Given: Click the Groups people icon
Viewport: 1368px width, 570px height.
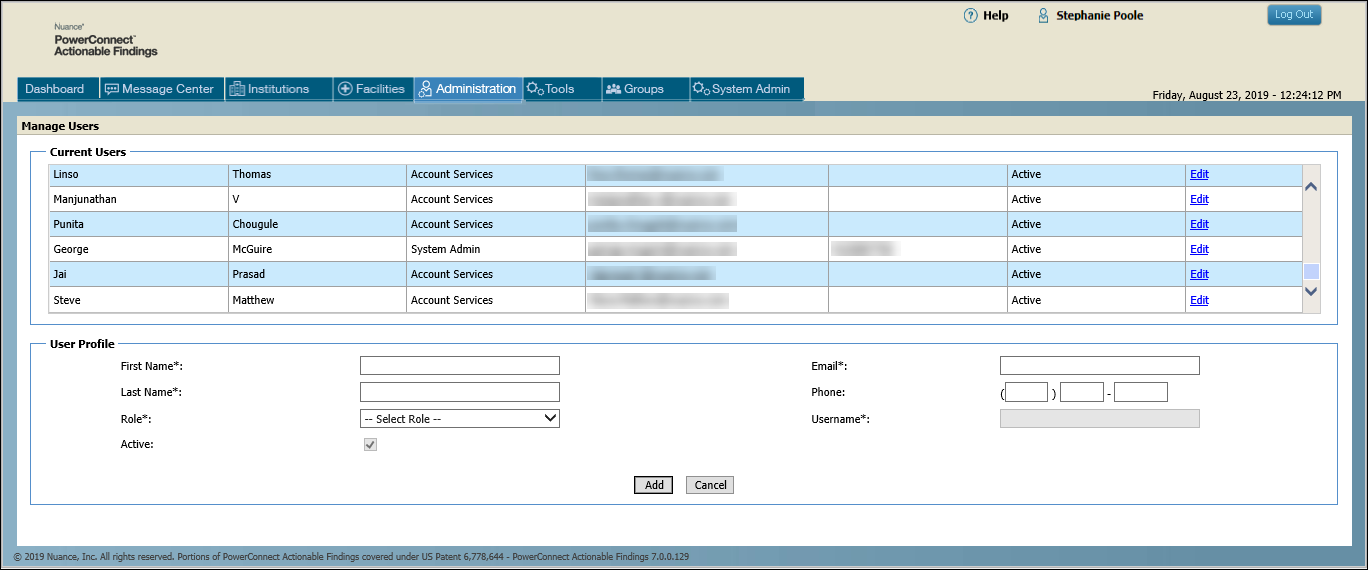Looking at the screenshot, I should tap(614, 89).
